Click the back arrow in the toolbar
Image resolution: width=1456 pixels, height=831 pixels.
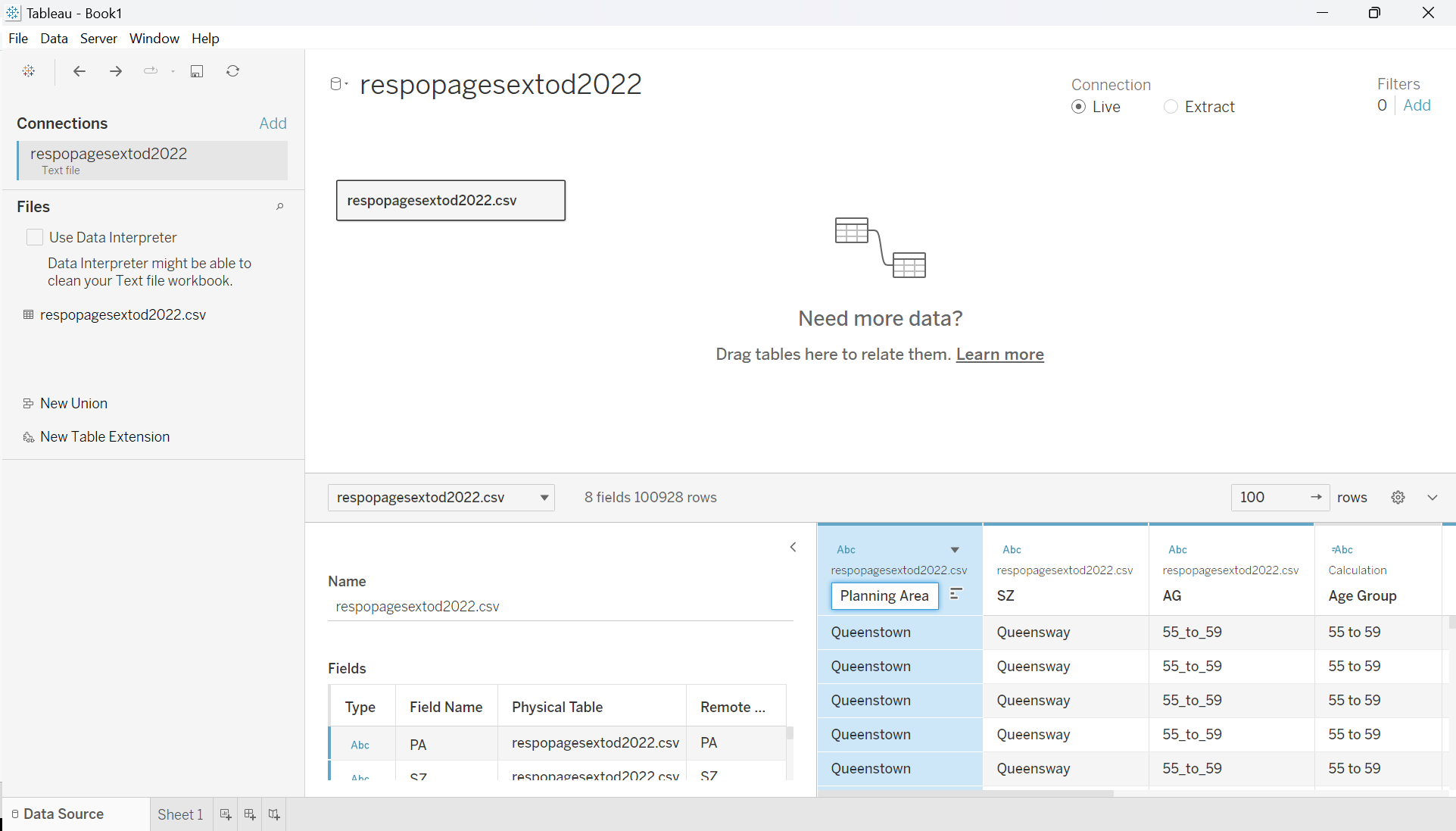[80, 71]
